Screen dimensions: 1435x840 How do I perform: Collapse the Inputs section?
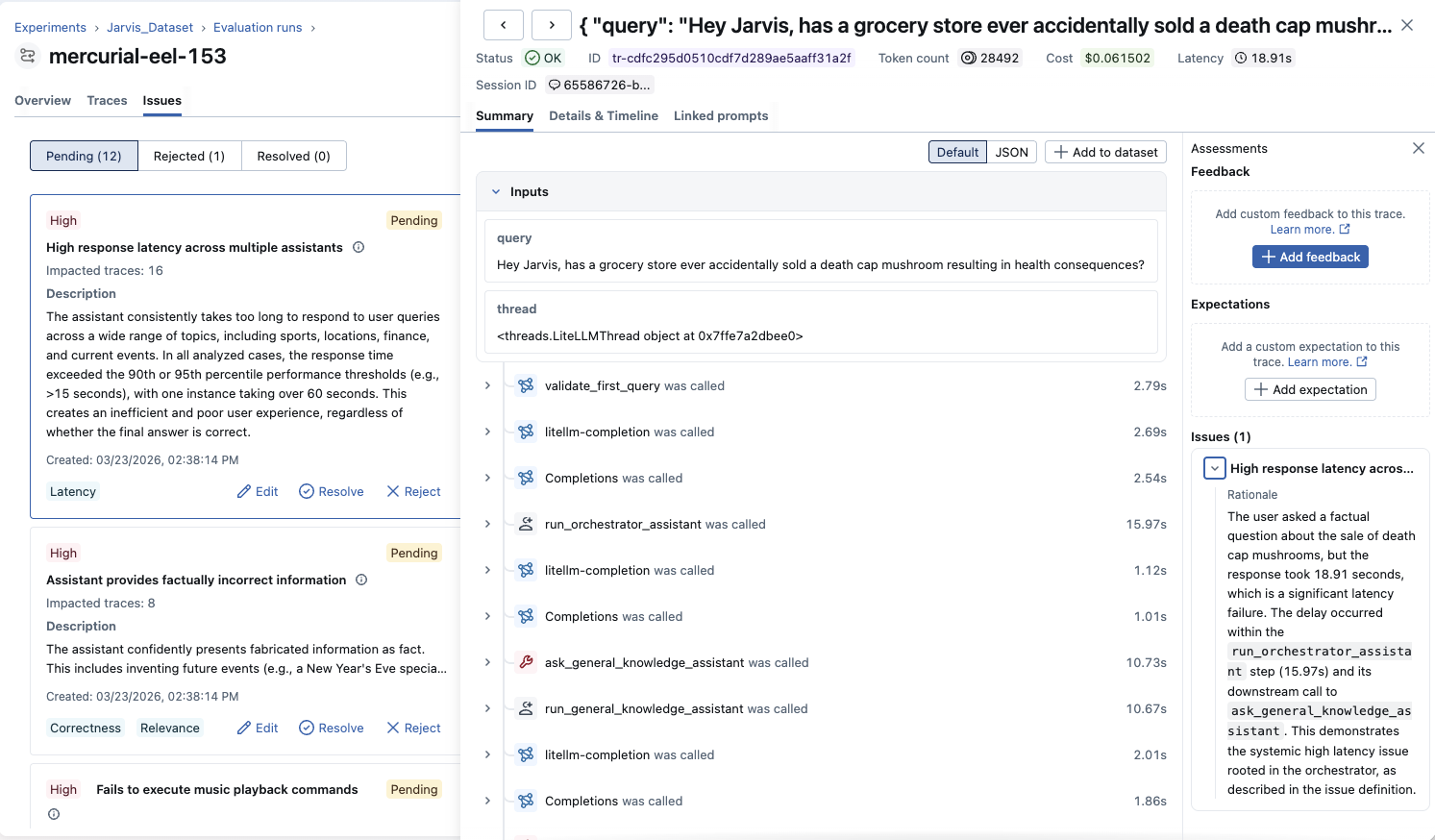[496, 192]
